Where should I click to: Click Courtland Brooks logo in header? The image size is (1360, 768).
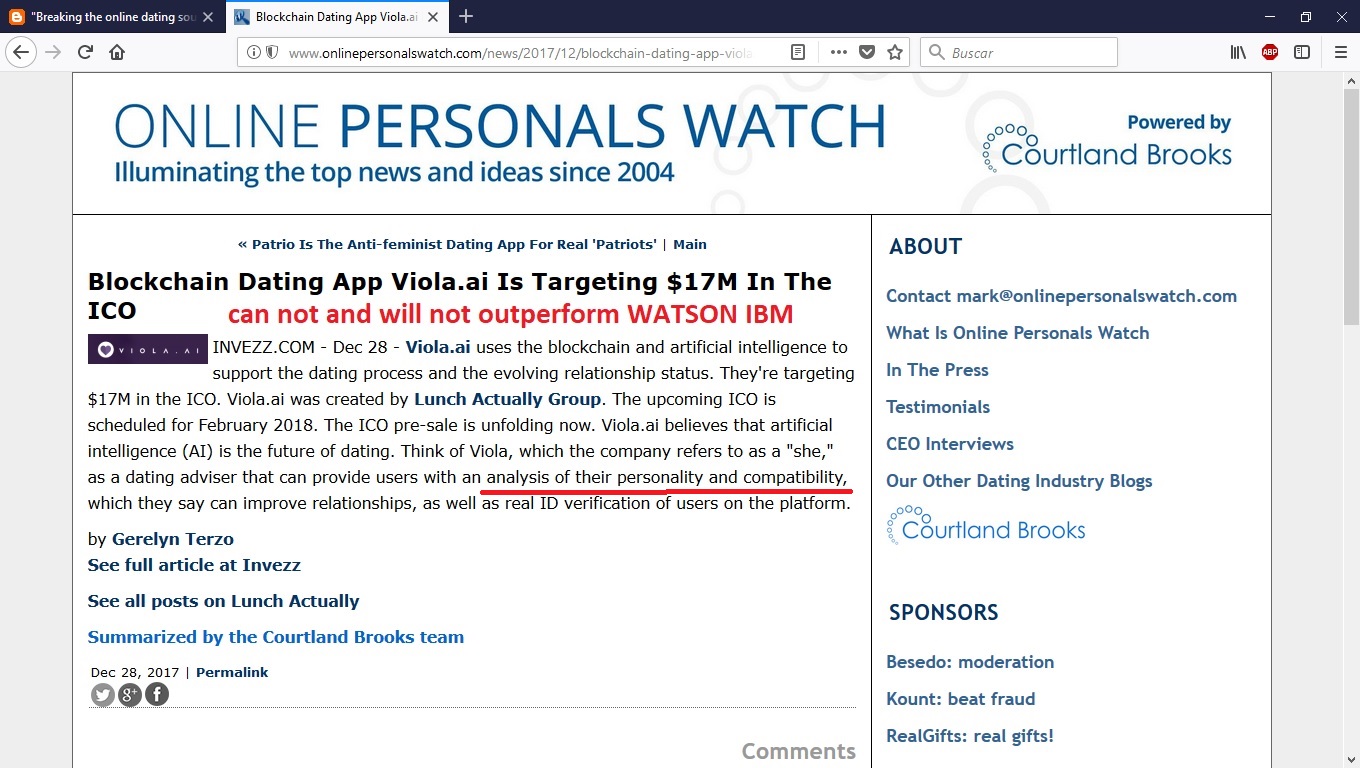point(1107,149)
